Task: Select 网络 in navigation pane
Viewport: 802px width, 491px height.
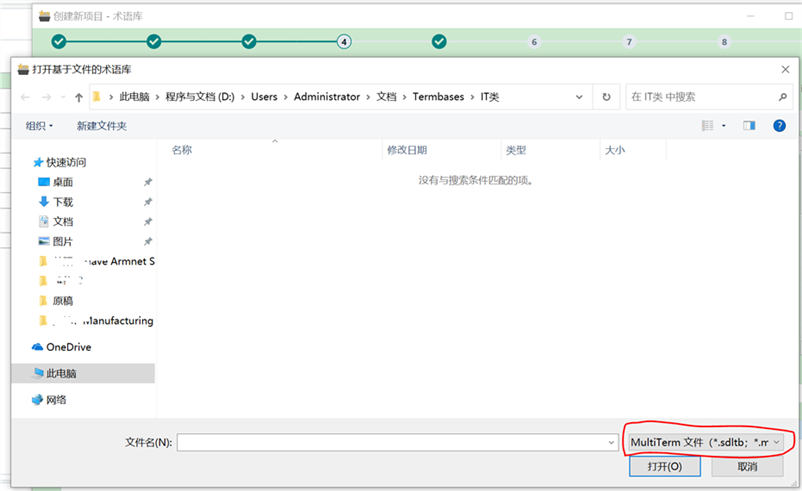Action: [x=49, y=400]
